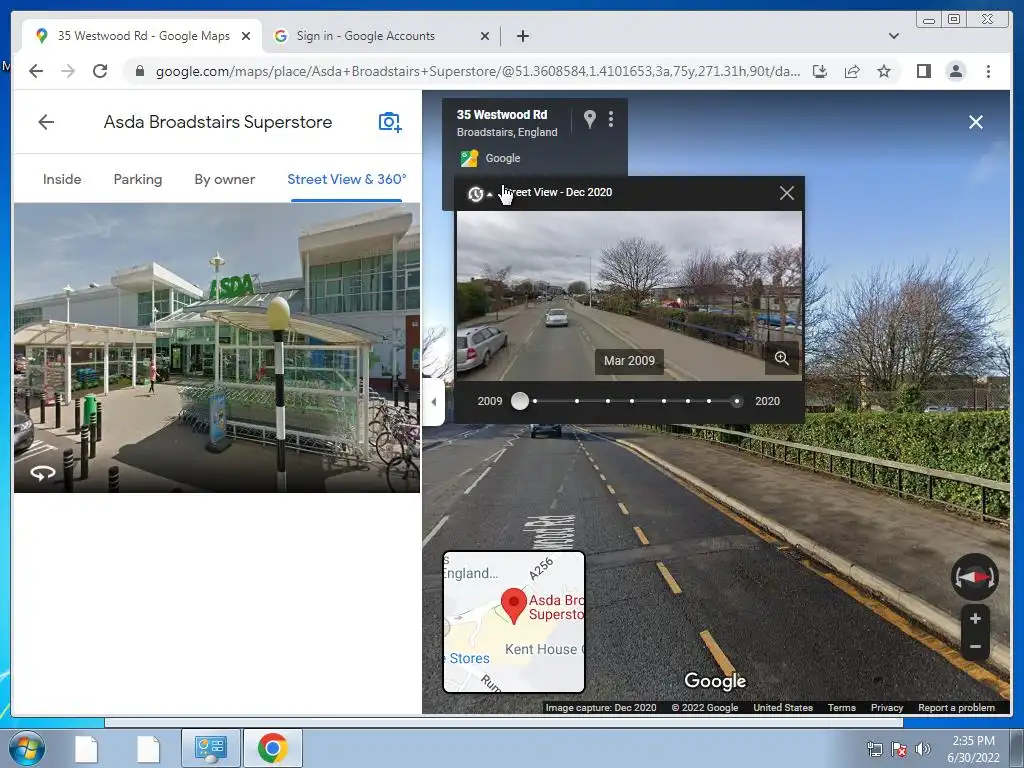Show location pin for 35 Westwood Rd
This screenshot has width=1024, height=768.
click(x=590, y=119)
